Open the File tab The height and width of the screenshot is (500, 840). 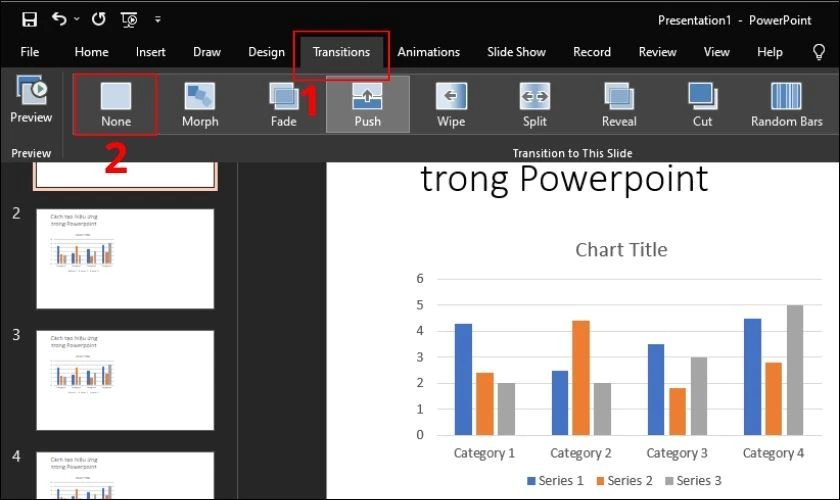click(29, 52)
